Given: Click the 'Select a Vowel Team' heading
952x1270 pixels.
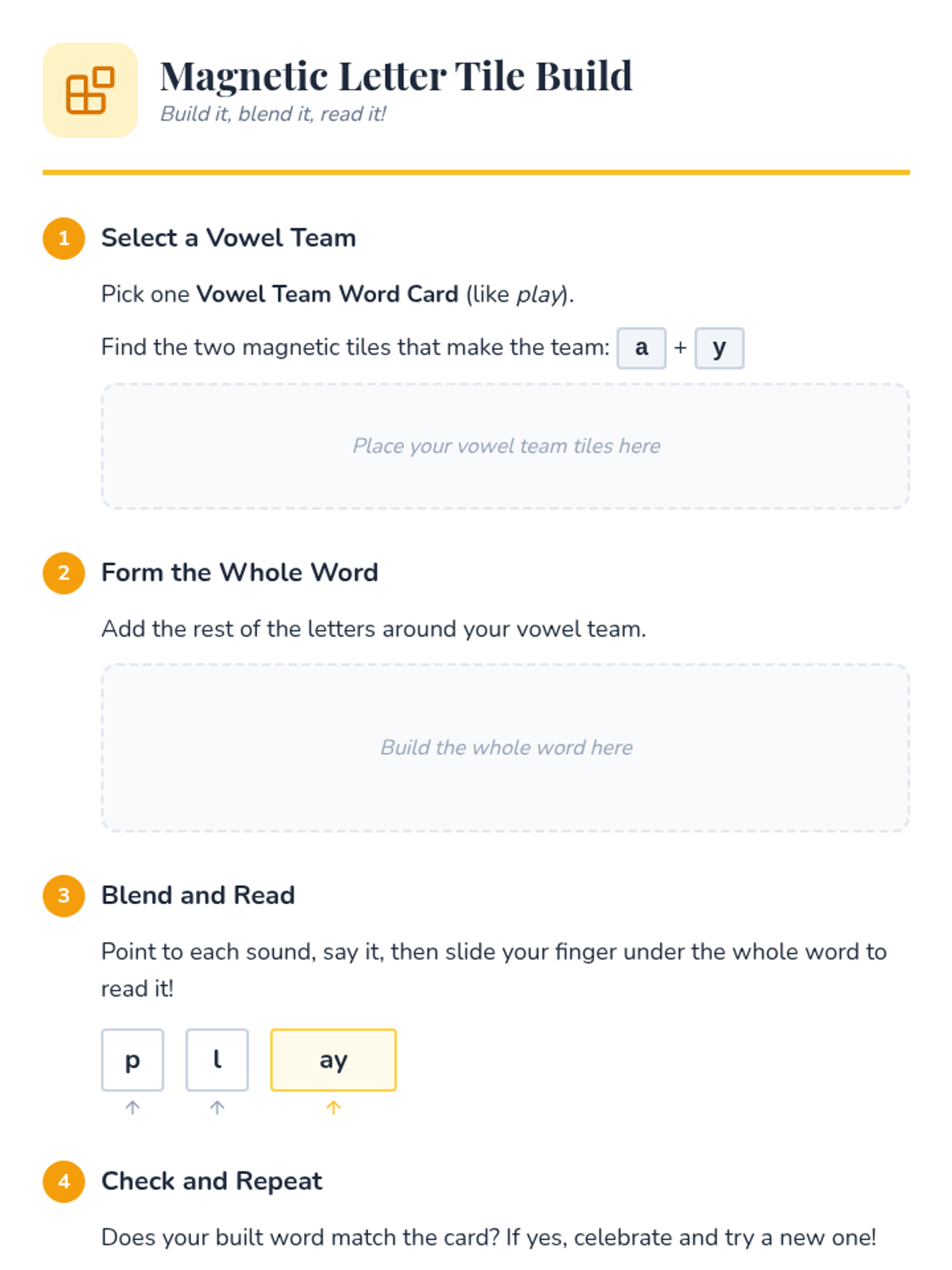Looking at the screenshot, I should tap(228, 238).
